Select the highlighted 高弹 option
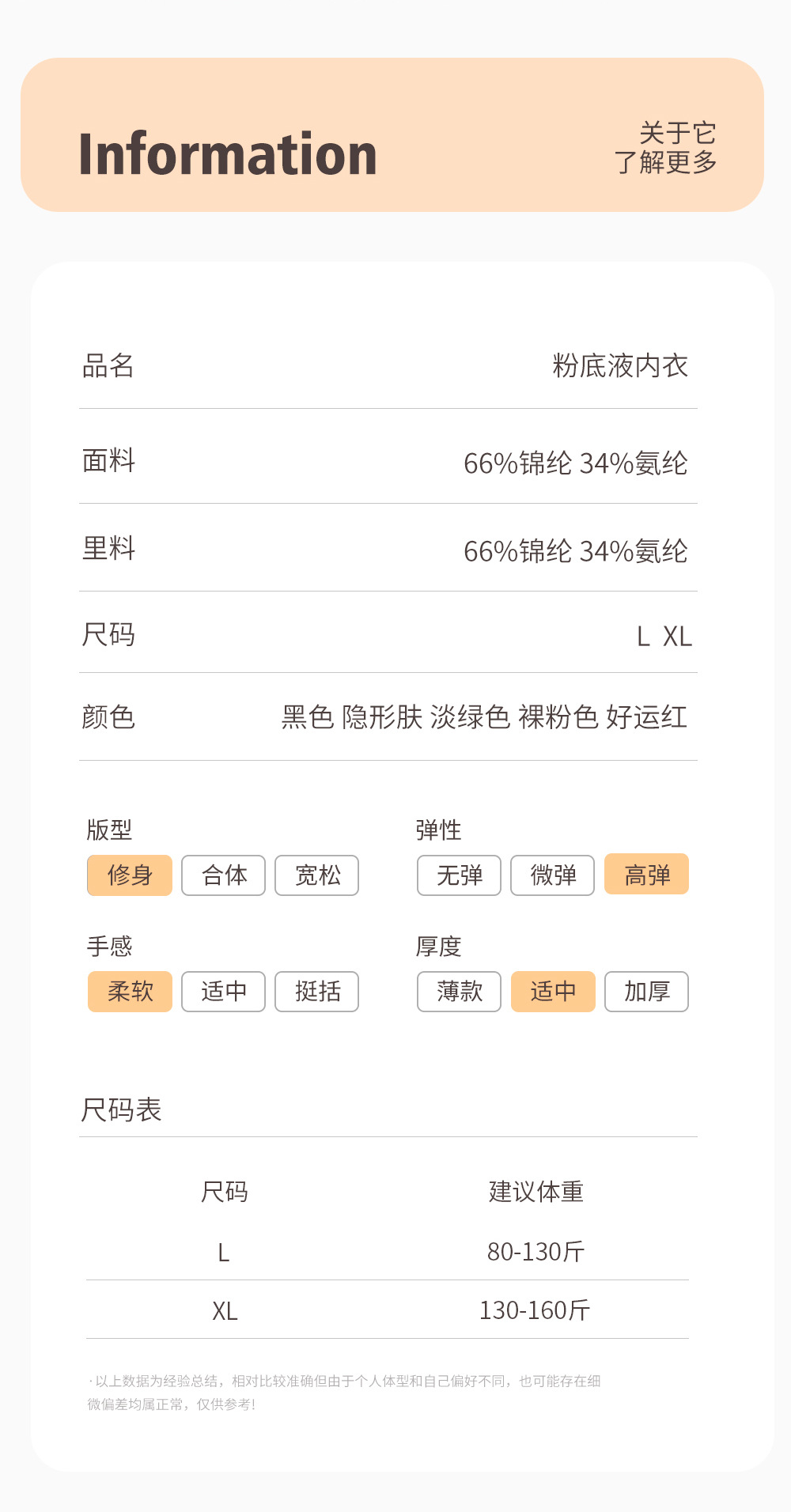 pyautogui.click(x=646, y=875)
